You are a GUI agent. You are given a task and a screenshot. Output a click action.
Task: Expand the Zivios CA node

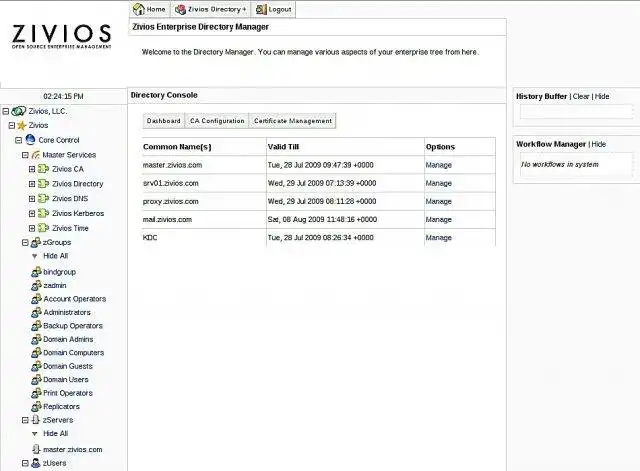click(32, 169)
